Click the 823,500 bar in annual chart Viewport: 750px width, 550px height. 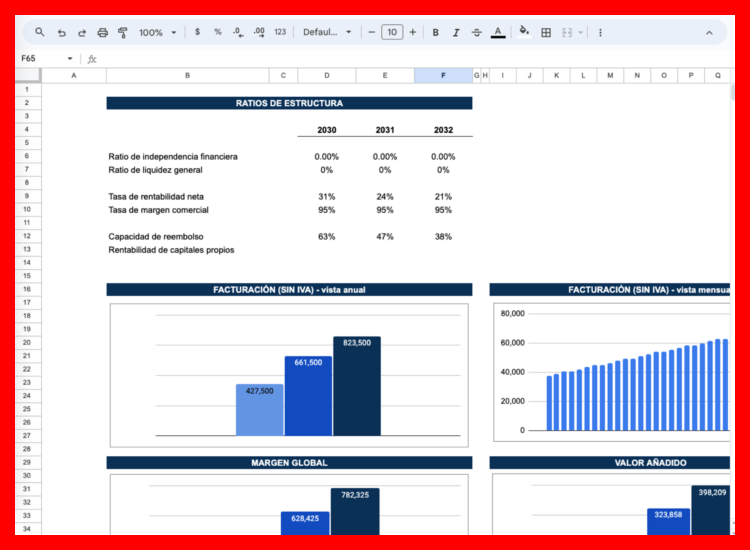point(357,386)
